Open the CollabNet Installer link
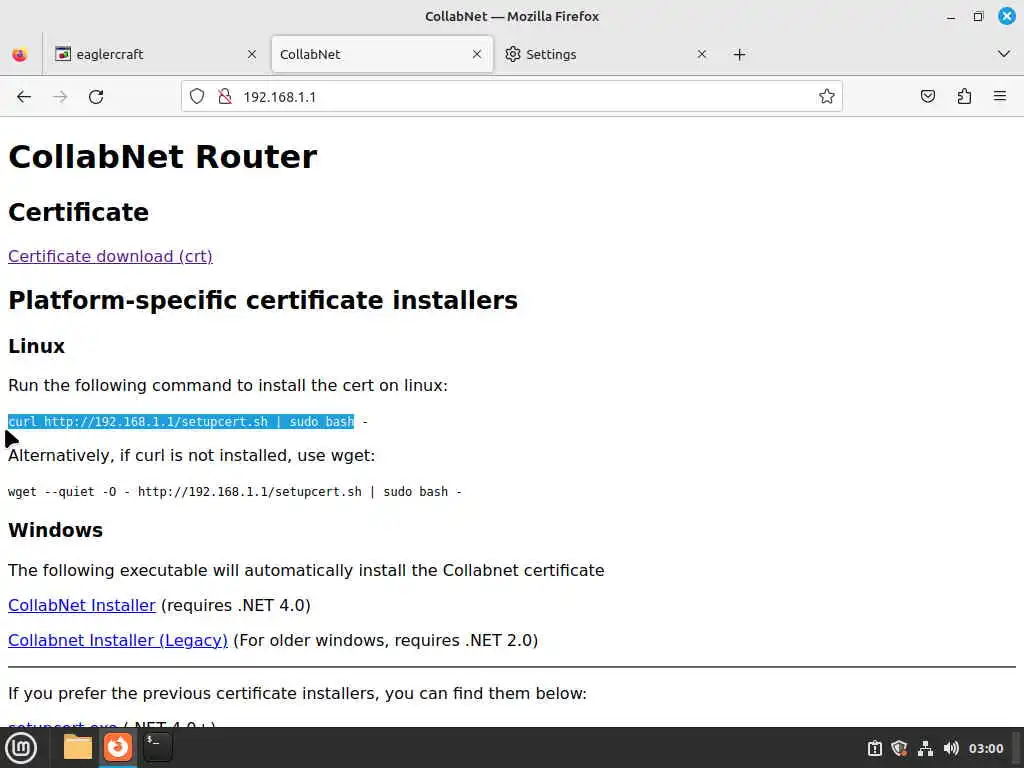The image size is (1024, 768). [82, 605]
